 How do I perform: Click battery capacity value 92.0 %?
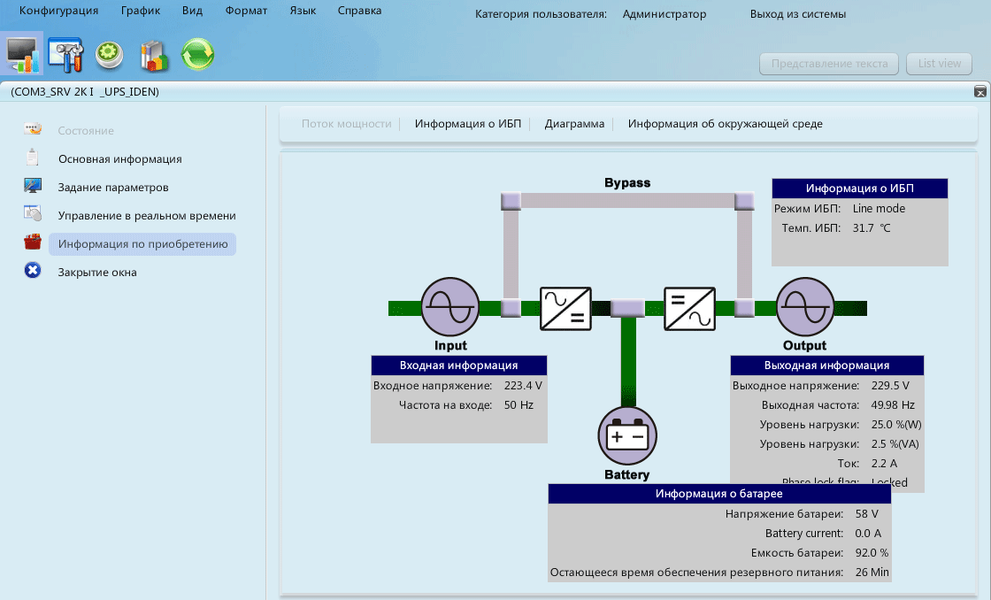point(872,553)
